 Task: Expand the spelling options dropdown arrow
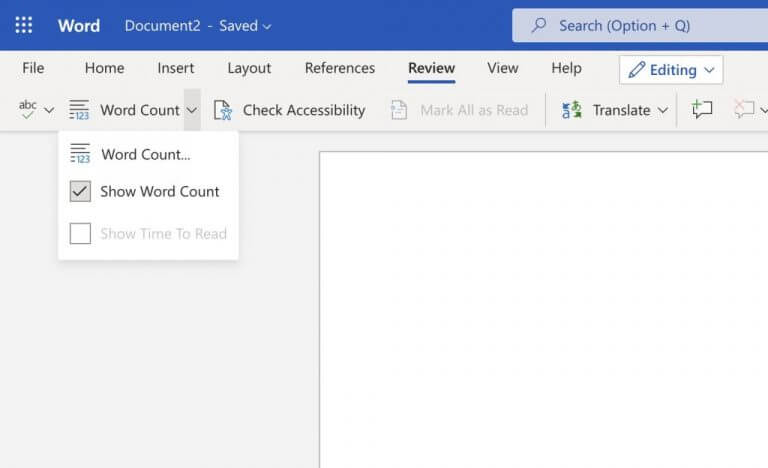(x=49, y=111)
